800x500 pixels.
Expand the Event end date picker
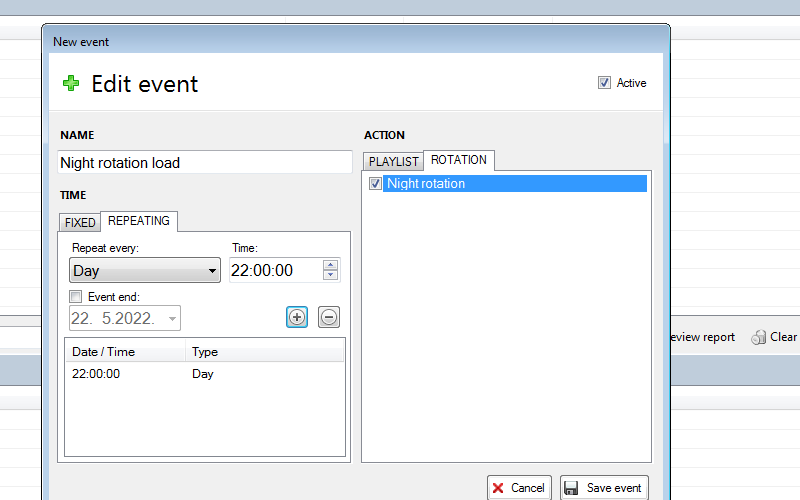(x=173, y=319)
